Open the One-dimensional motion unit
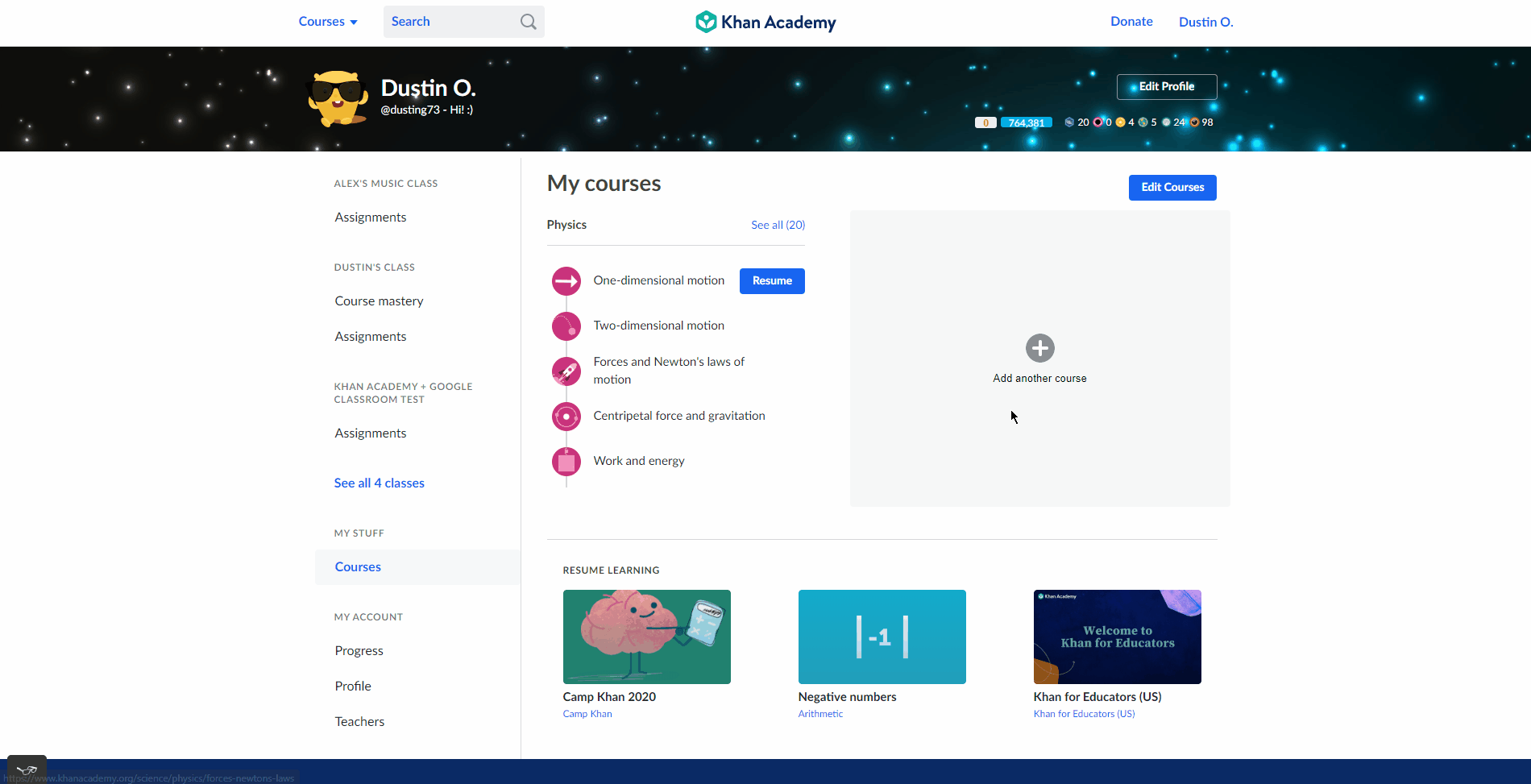The height and width of the screenshot is (784, 1531). coord(659,280)
